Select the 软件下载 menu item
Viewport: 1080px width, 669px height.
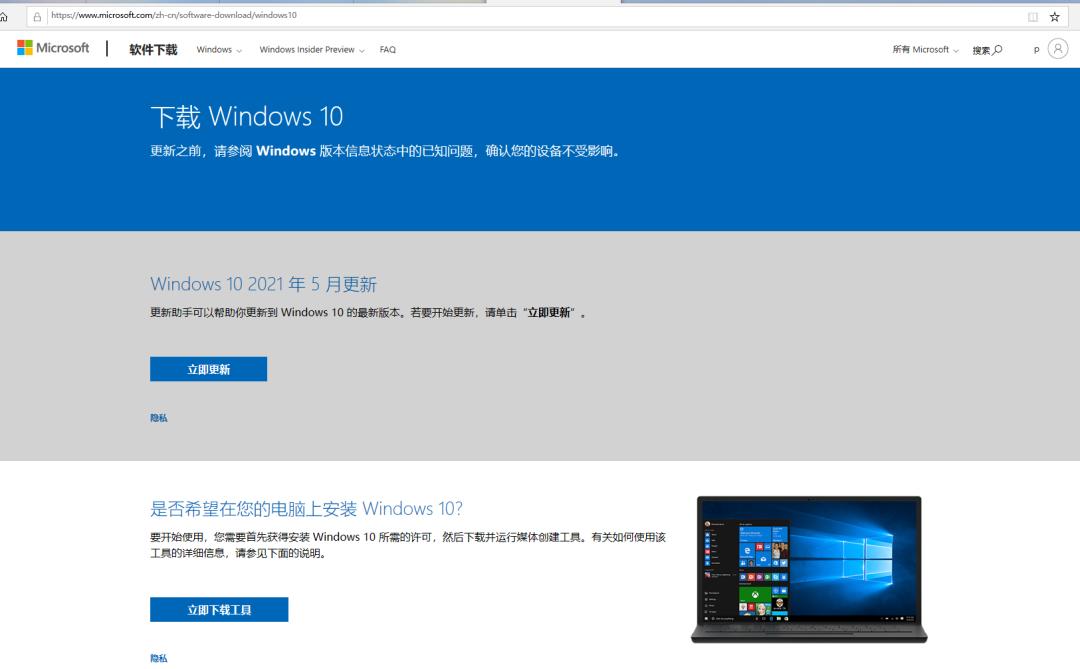click(x=151, y=48)
